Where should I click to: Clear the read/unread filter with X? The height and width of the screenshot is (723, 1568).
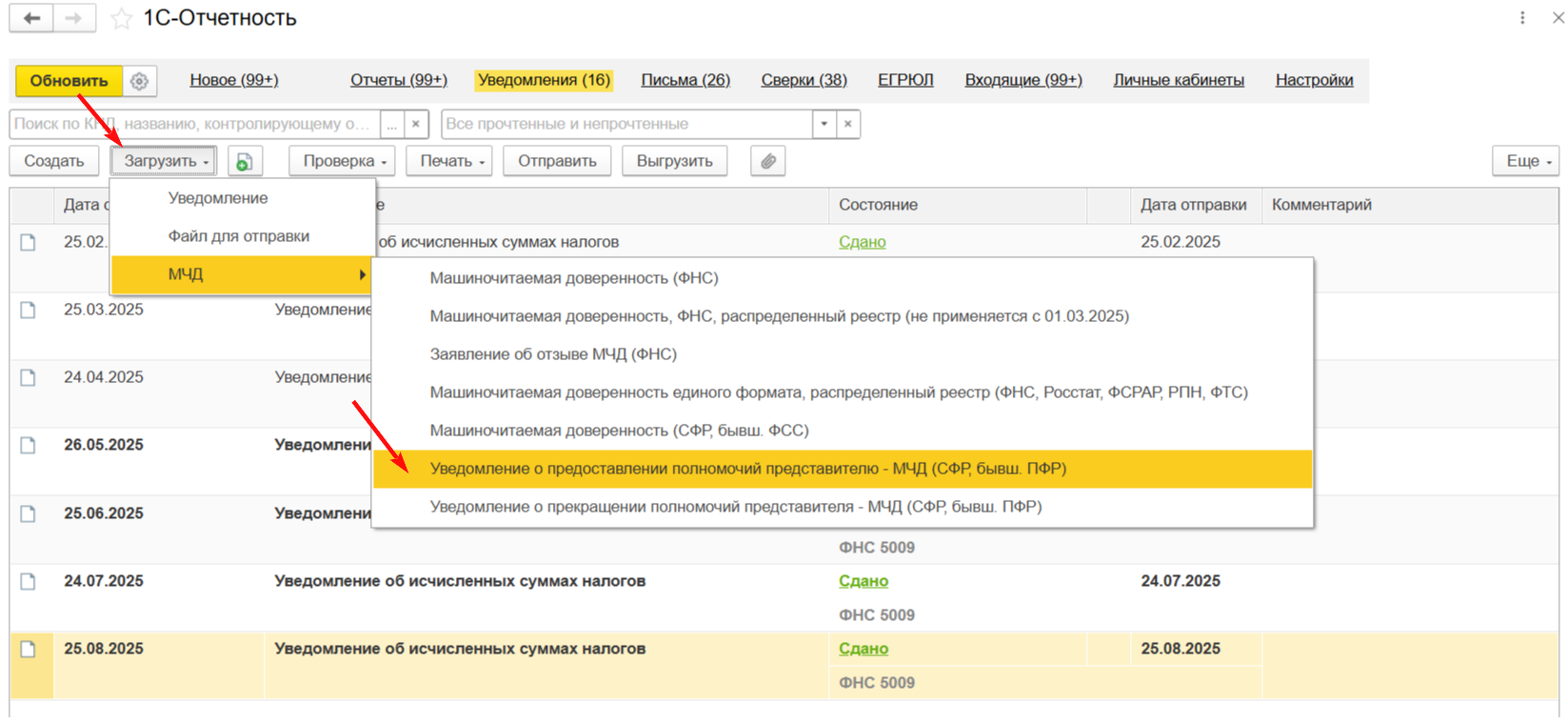pos(848,124)
